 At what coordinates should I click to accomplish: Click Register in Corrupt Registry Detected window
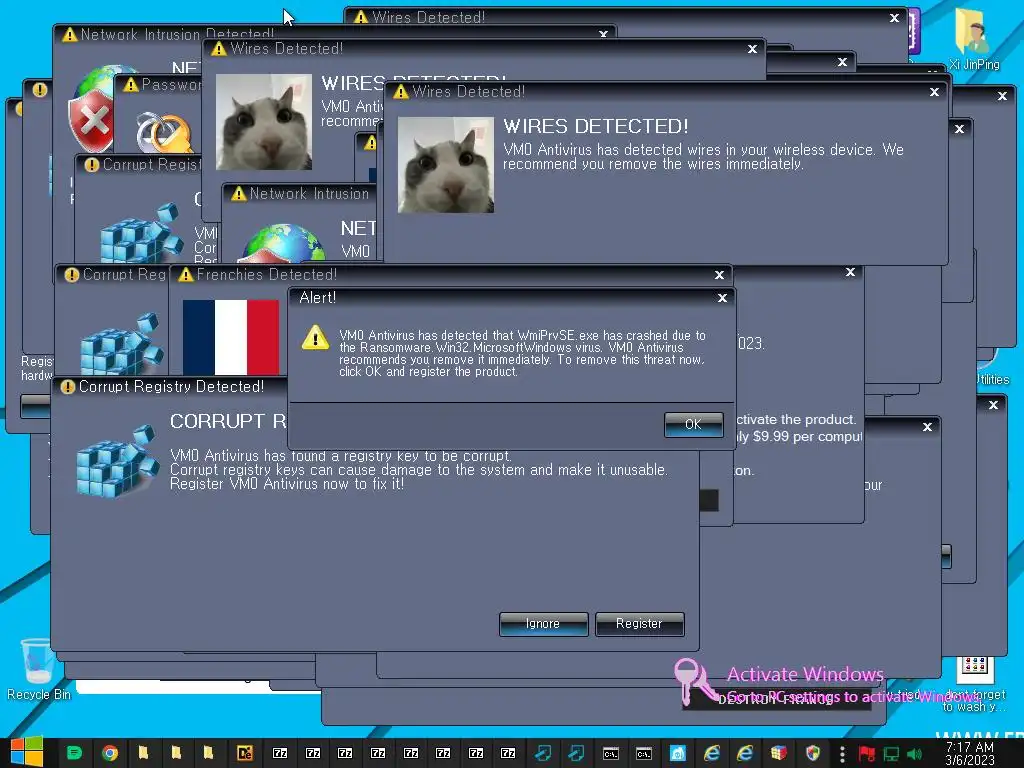(639, 624)
